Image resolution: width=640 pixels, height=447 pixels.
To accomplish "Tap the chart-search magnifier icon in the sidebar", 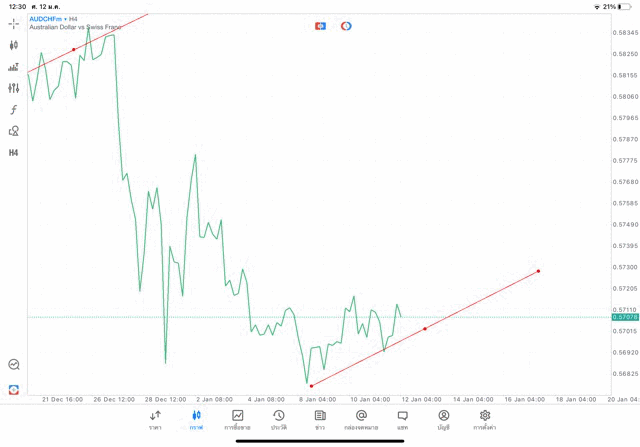I will 14,365.
